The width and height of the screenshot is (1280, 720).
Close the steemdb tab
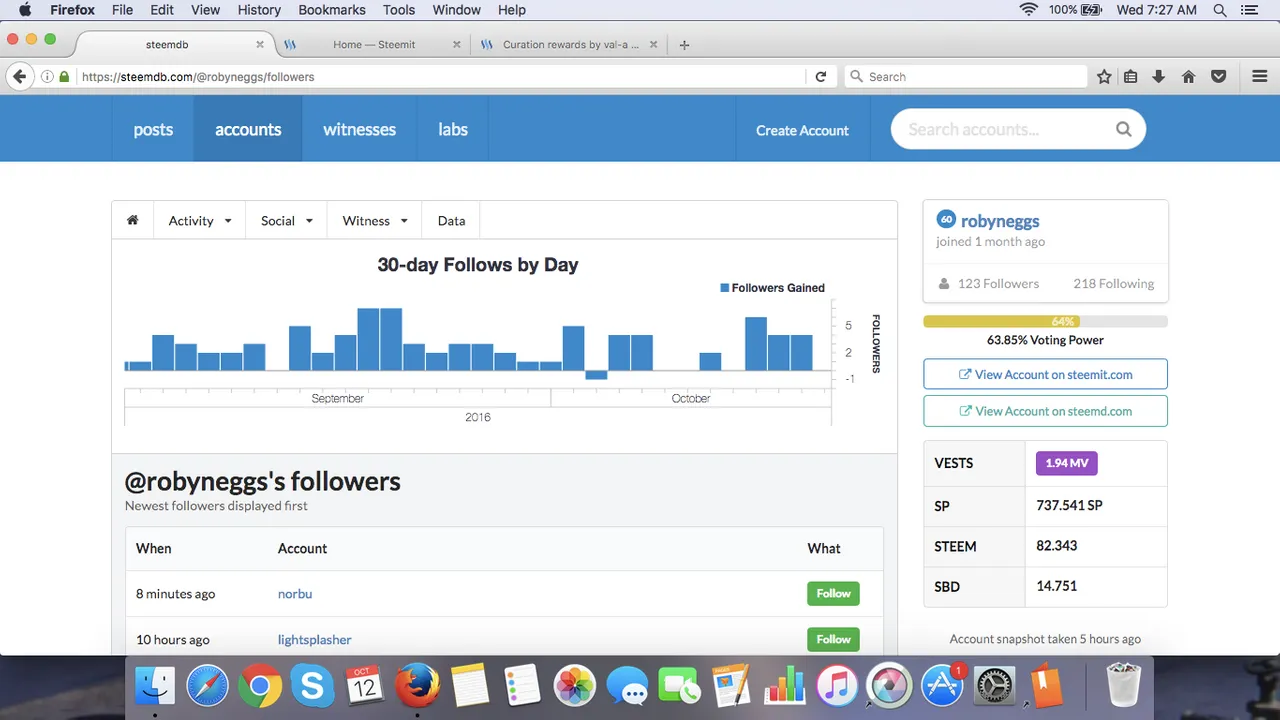260,45
